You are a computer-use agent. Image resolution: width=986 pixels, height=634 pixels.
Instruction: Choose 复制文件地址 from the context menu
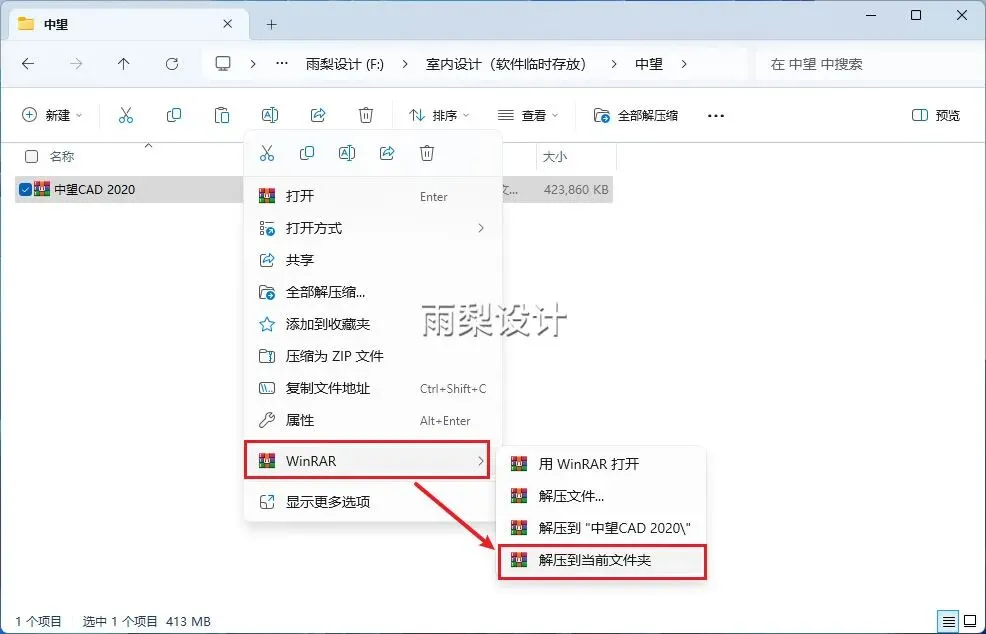(x=372, y=388)
